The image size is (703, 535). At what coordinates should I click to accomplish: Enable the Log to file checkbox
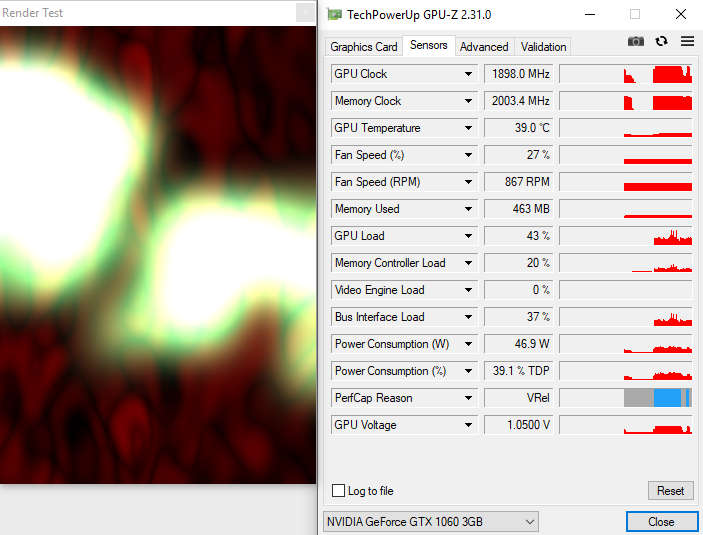click(x=338, y=491)
